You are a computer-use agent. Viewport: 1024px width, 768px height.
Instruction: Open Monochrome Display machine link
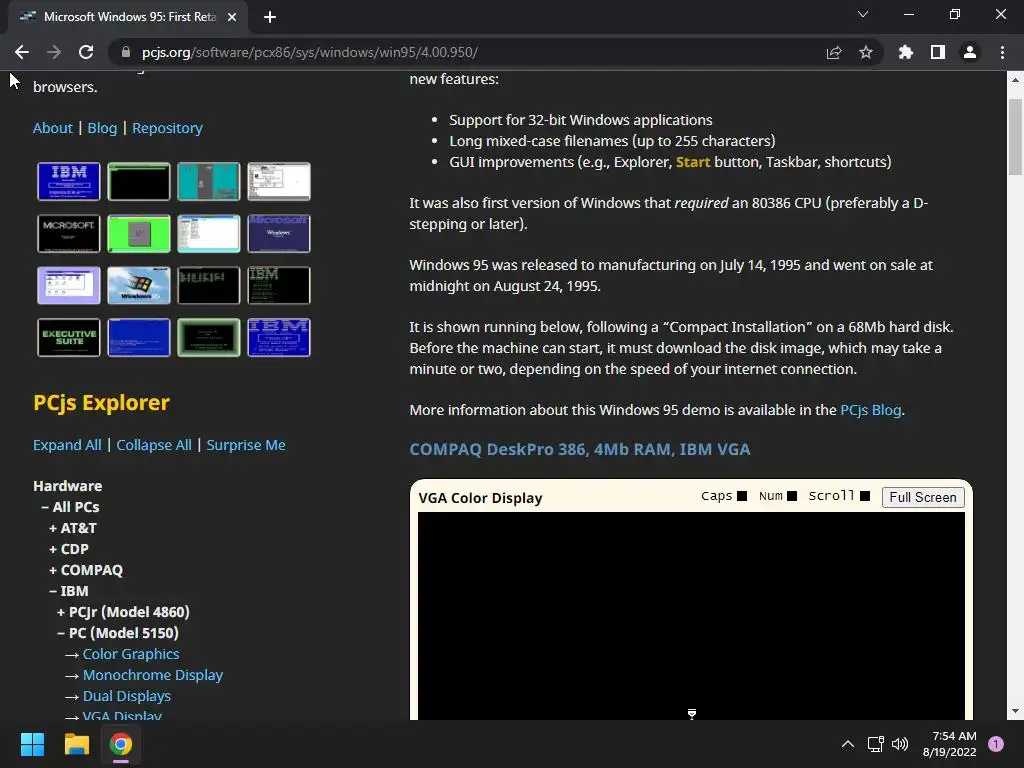(153, 675)
